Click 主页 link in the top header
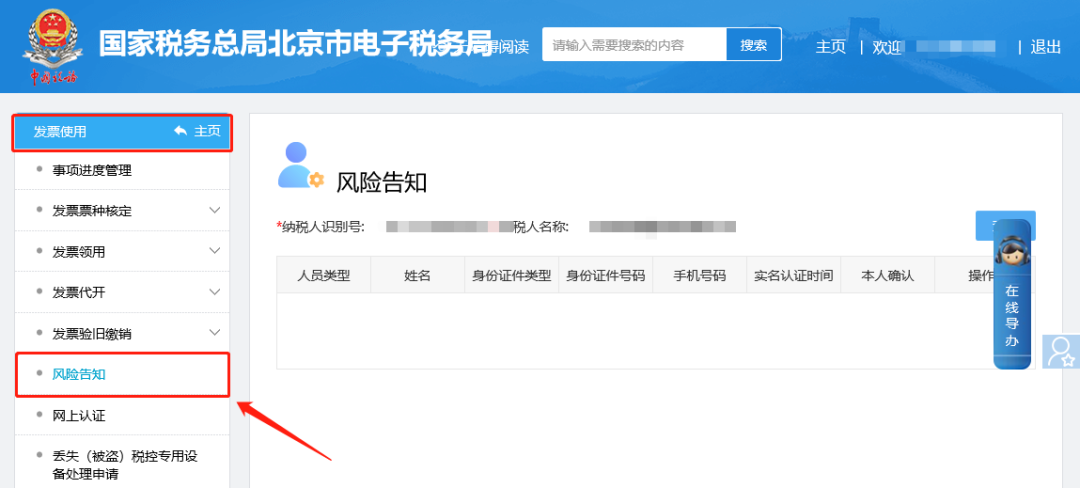 click(x=831, y=47)
